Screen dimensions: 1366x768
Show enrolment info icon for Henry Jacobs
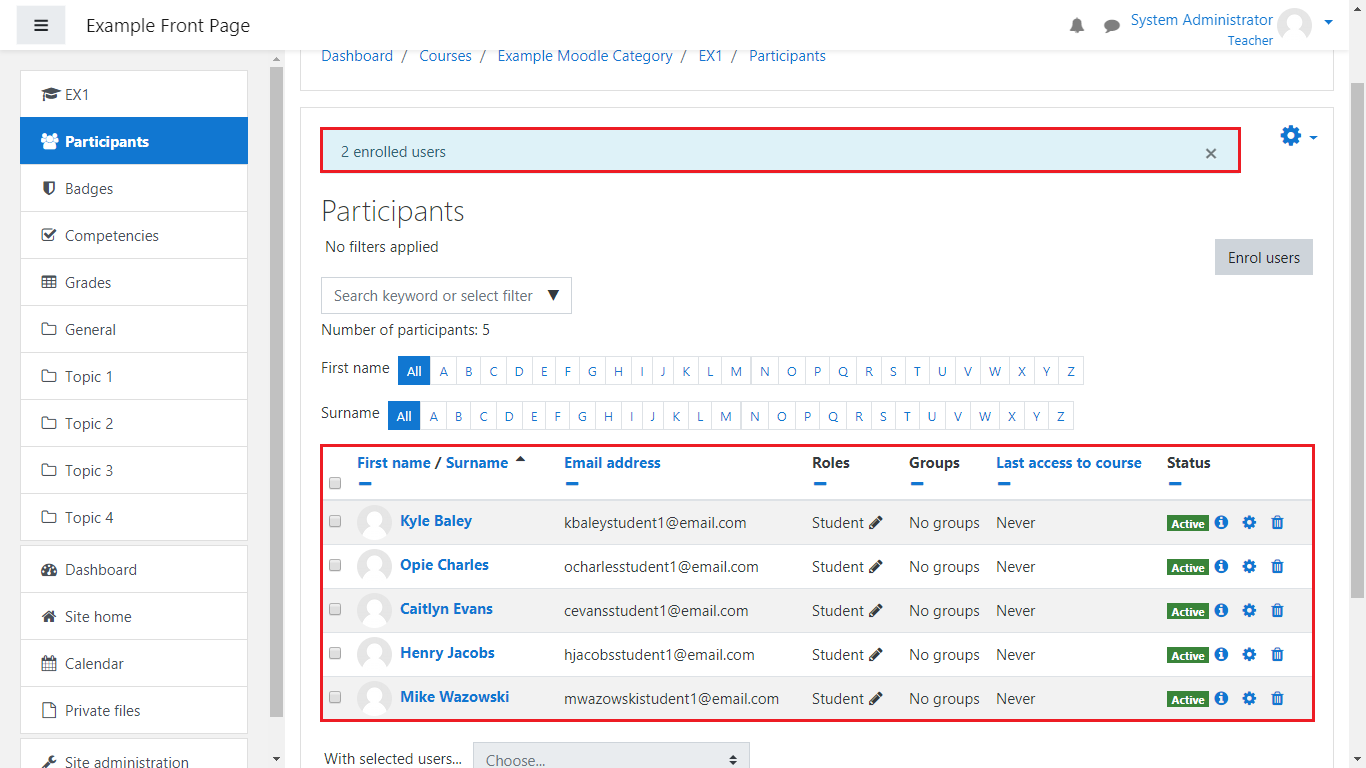tap(1221, 654)
